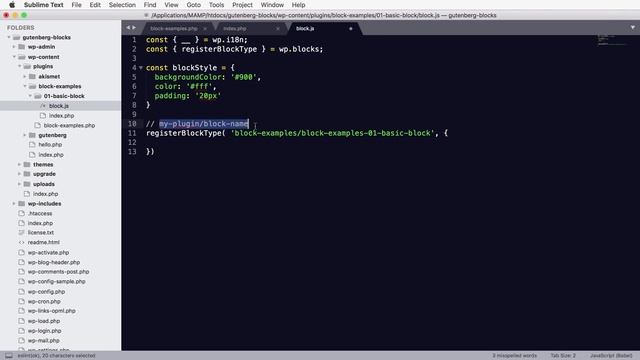Go to next tab with right arrow
Viewport: 640px width, 360px height.
(134, 28)
